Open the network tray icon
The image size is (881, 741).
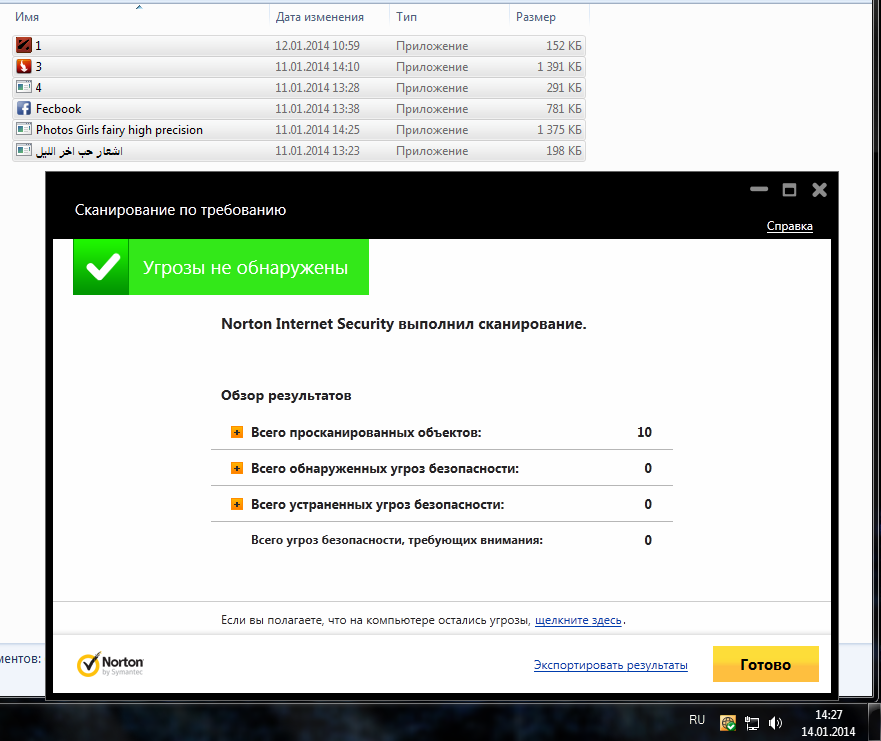(x=752, y=723)
